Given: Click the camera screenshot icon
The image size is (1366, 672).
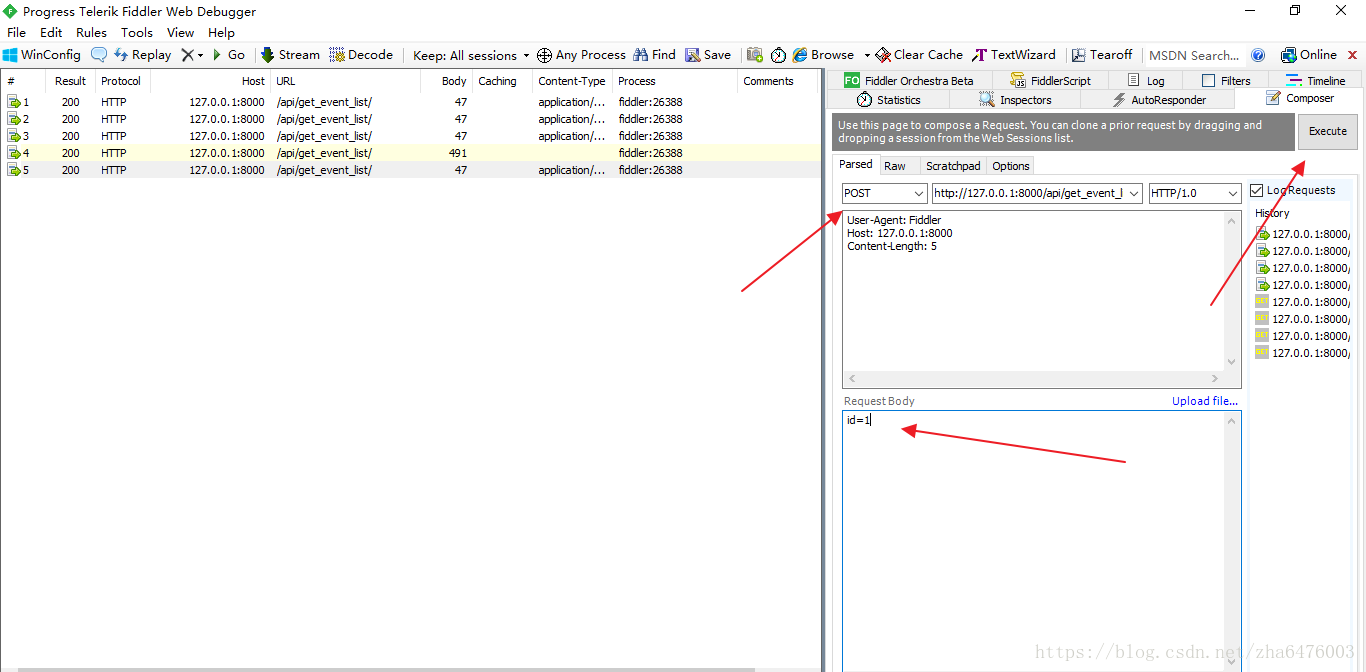Looking at the screenshot, I should [755, 55].
